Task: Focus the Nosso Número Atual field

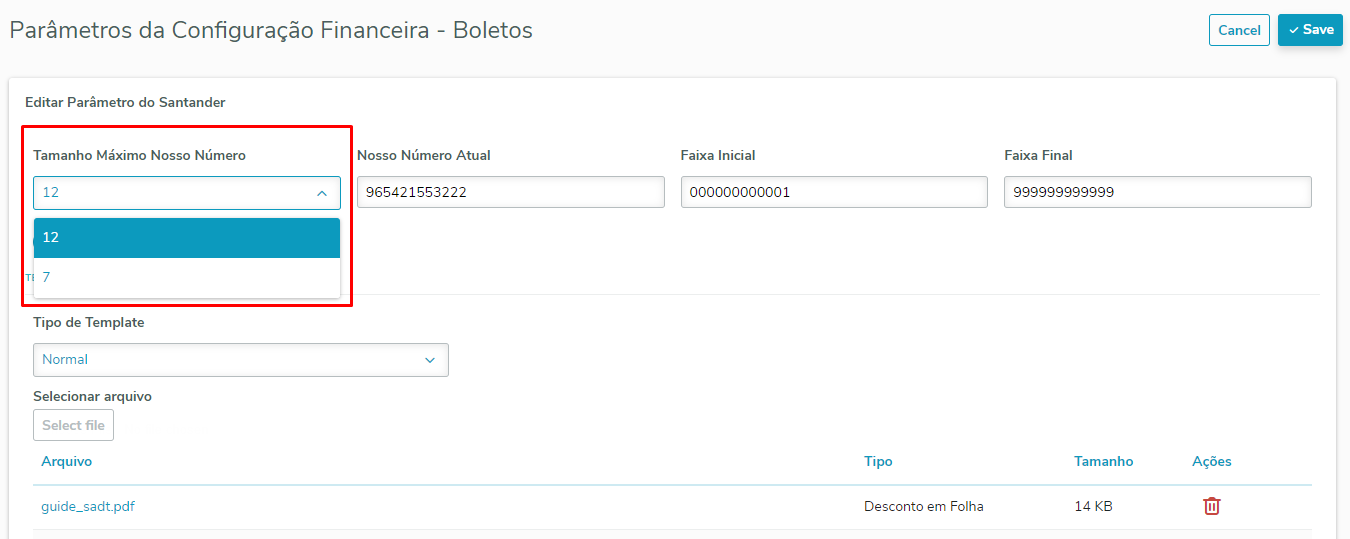Action: tap(510, 192)
